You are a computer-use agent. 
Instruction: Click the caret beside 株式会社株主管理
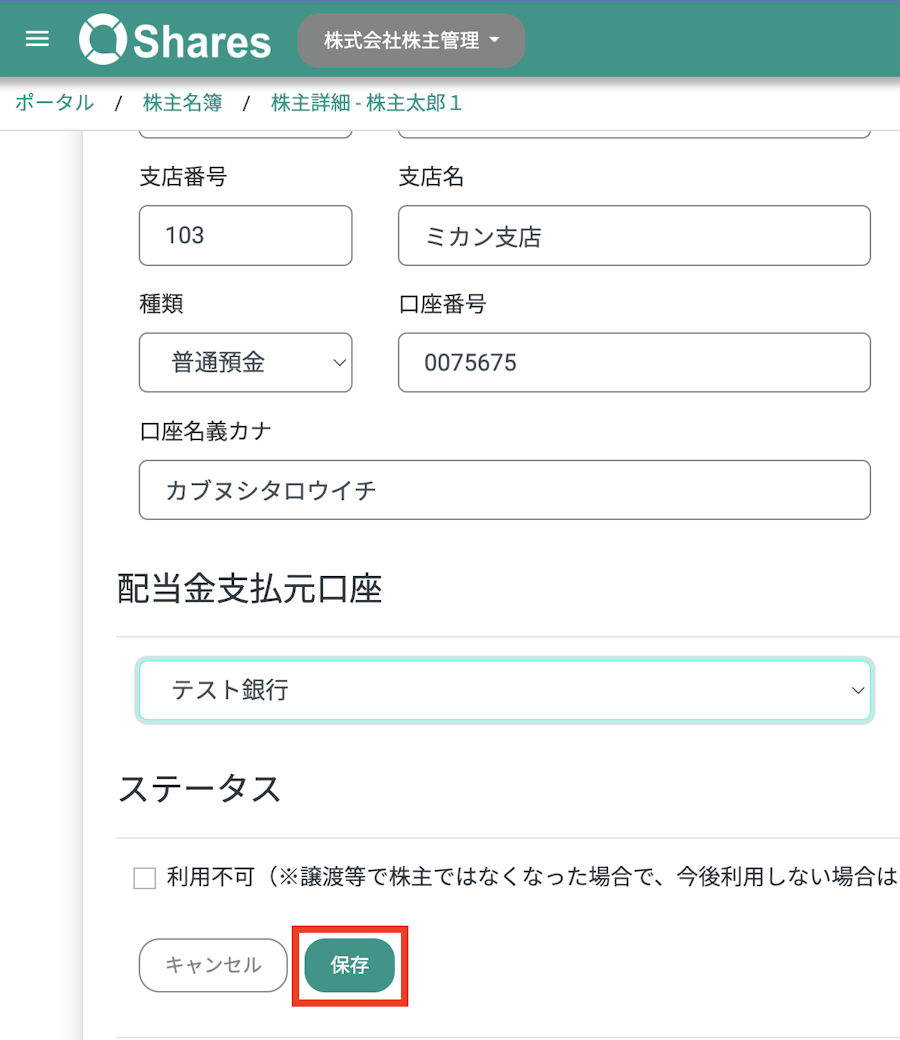(494, 40)
